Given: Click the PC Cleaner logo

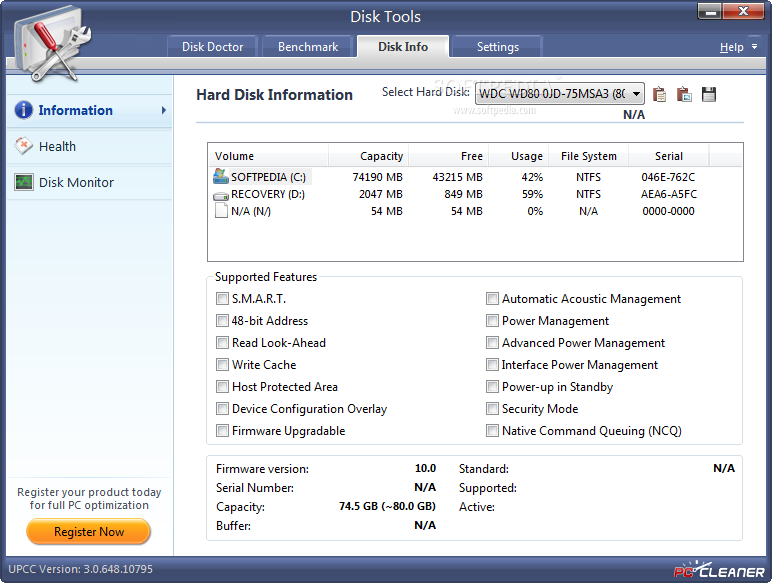Looking at the screenshot, I should pyautogui.click(x=719, y=570).
